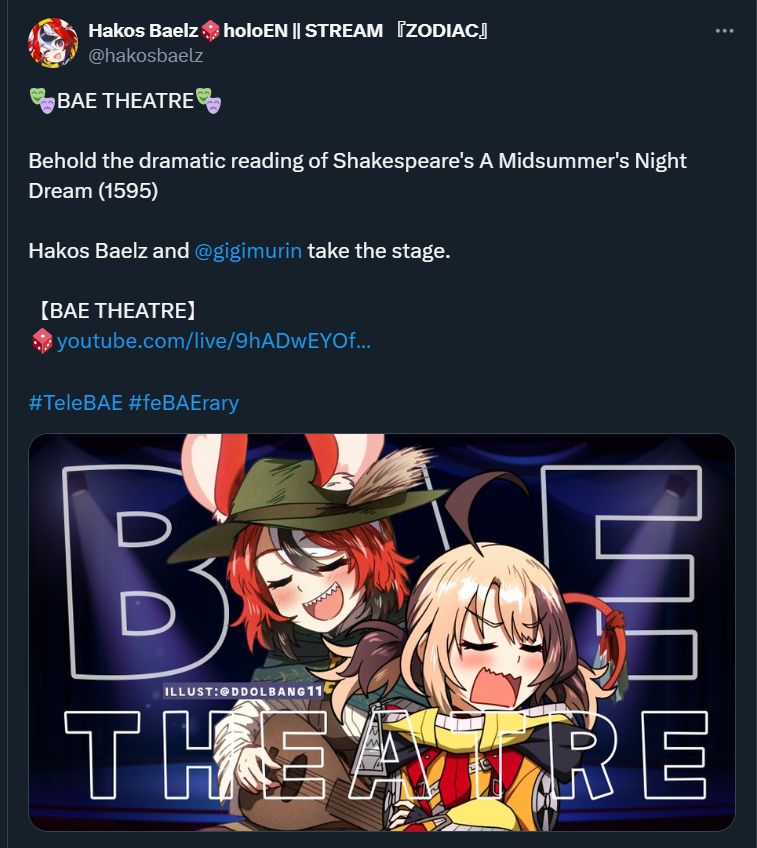
Task: Click the 【BAE THEATRE】 bracketed title line
Action: click(117, 311)
